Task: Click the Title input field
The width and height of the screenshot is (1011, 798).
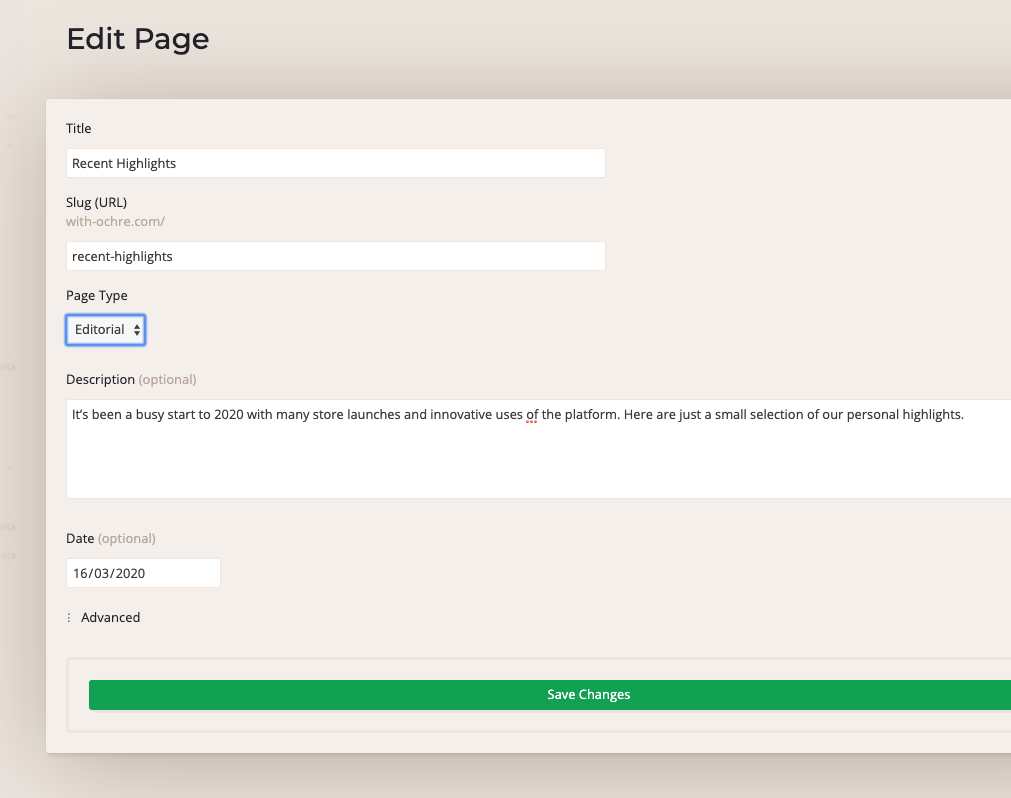Action: tap(335, 163)
